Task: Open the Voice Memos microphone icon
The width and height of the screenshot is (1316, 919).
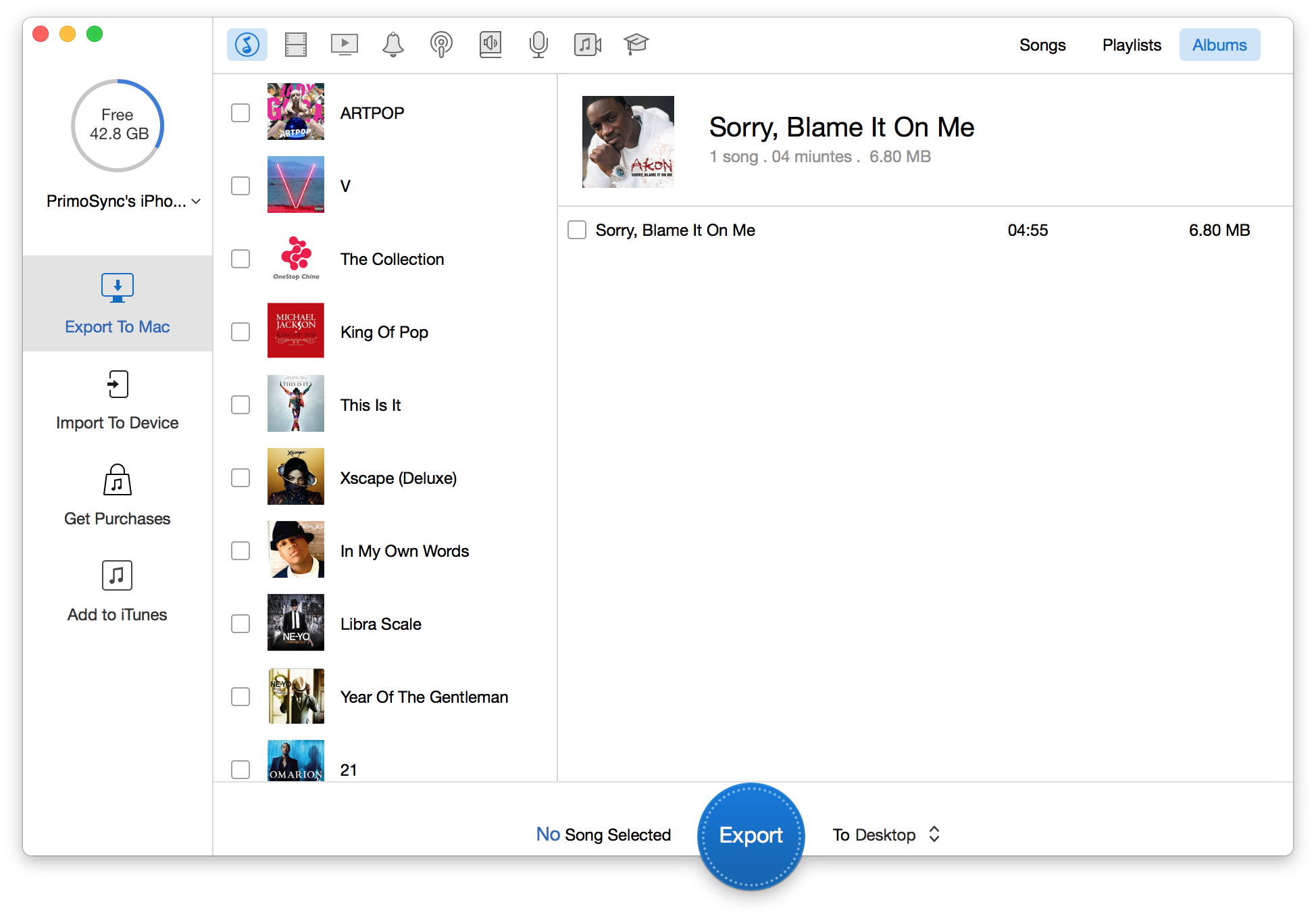Action: 538,45
